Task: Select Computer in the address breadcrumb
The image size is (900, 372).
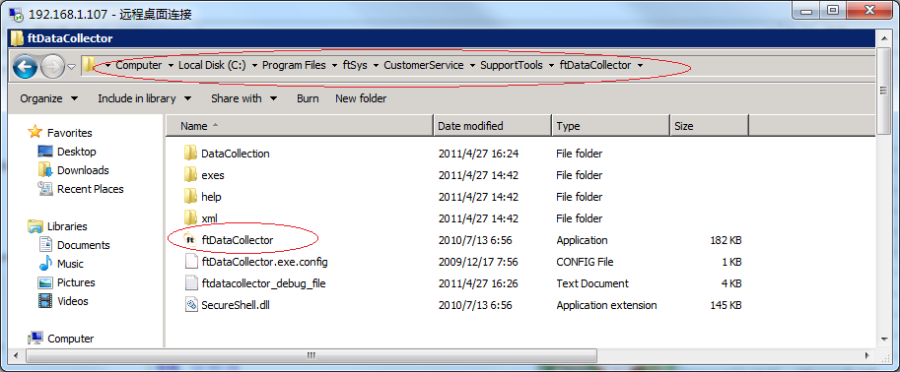Action: (x=138, y=65)
